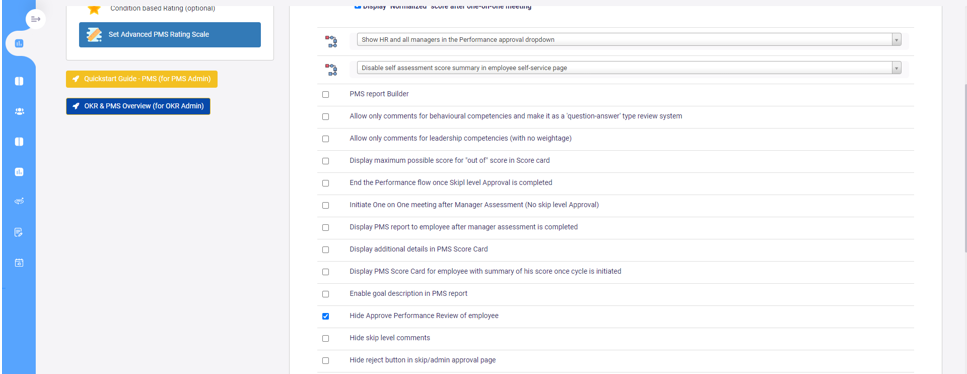Expand the sidebar using the arrow toggle icon
The width and height of the screenshot is (967, 374).
tap(35, 20)
